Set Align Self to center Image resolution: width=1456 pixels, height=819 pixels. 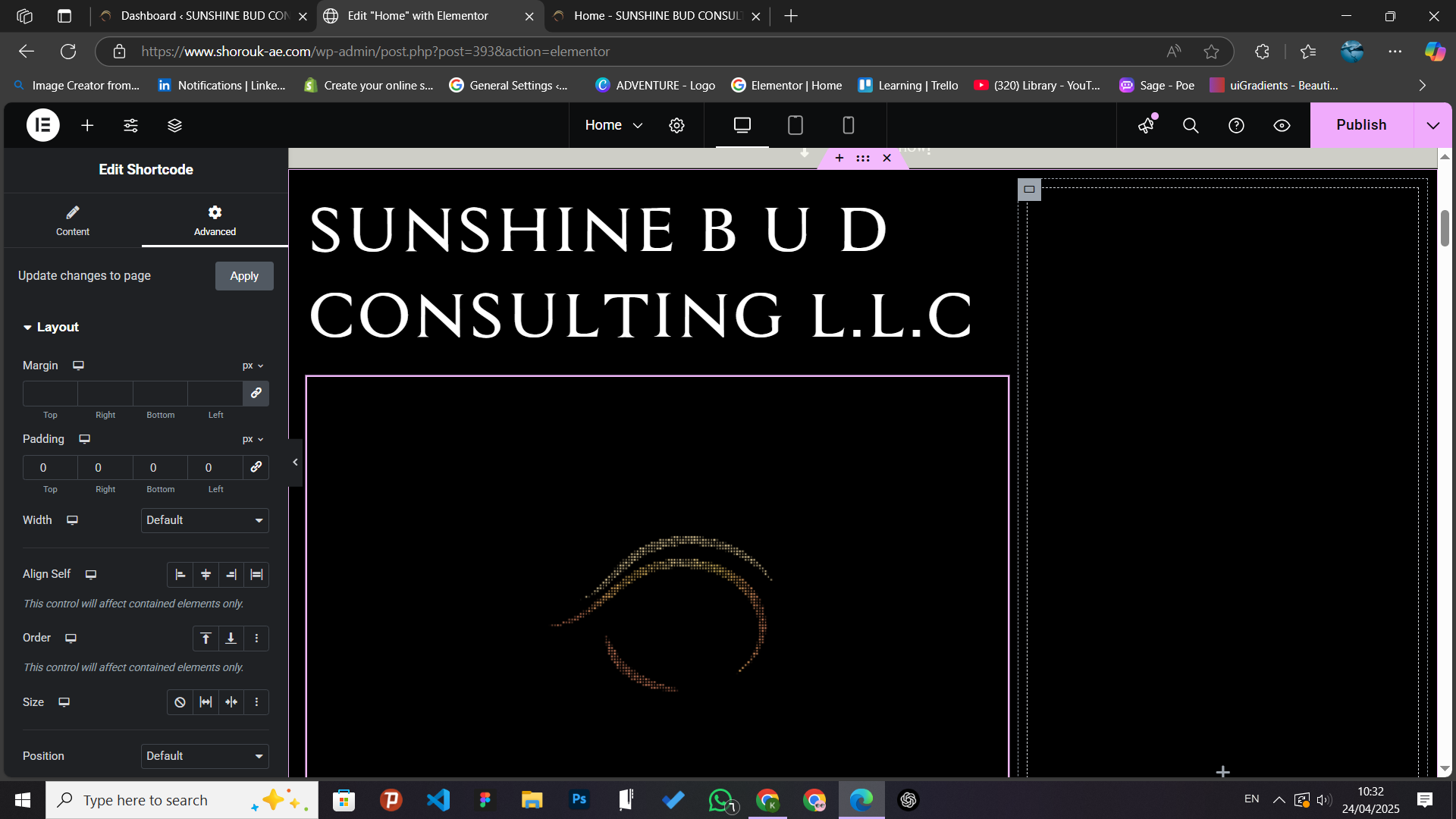pyautogui.click(x=206, y=575)
